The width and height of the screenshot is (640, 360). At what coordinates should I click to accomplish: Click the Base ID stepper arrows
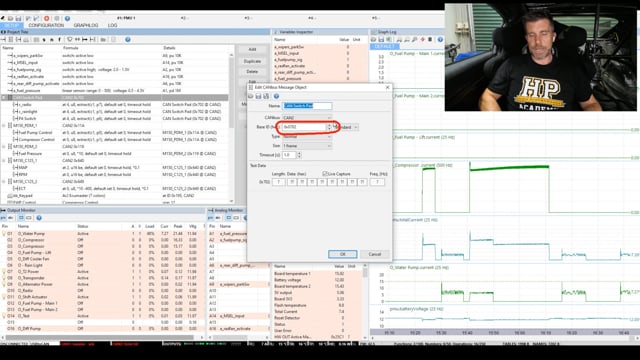tap(329, 127)
